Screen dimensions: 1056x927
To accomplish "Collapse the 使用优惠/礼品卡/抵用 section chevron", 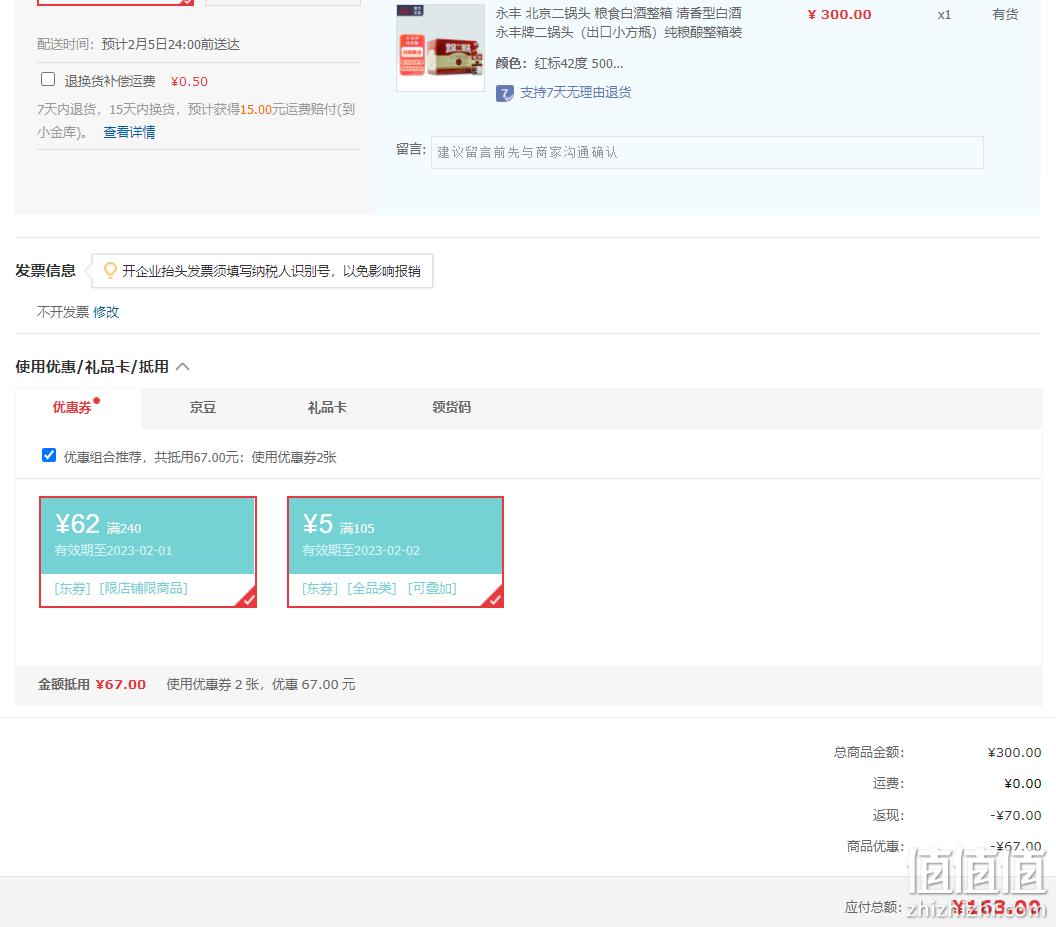I will pyautogui.click(x=183, y=366).
